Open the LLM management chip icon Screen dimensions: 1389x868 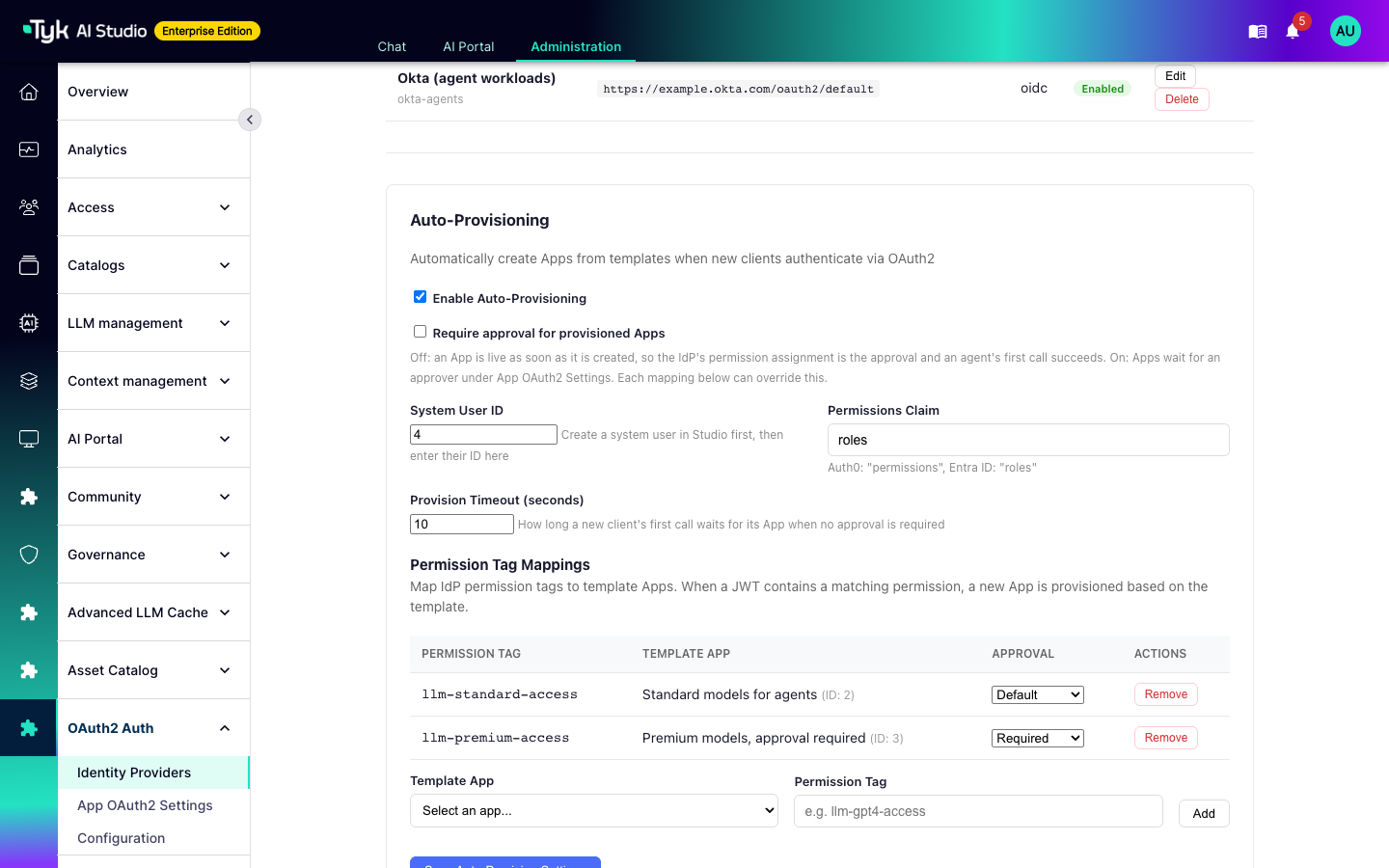coord(29,323)
